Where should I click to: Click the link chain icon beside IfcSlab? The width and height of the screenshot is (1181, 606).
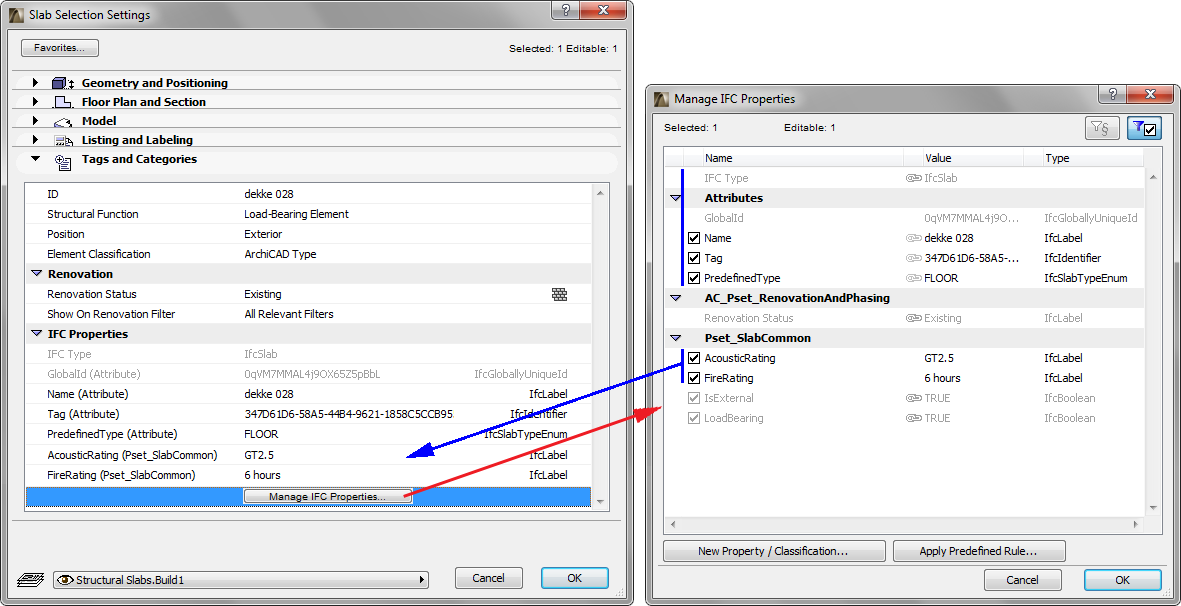[914, 178]
